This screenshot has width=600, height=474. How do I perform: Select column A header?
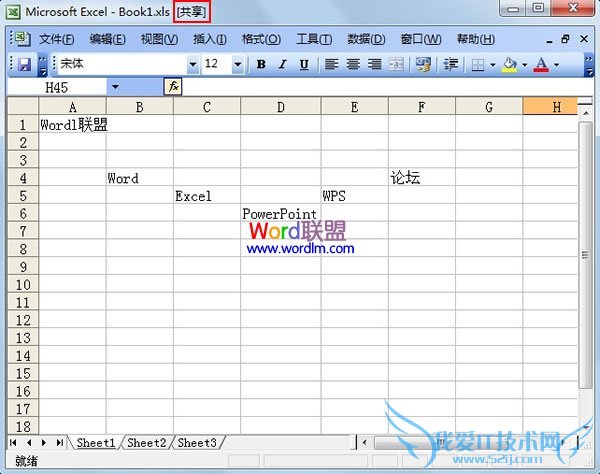[x=72, y=107]
